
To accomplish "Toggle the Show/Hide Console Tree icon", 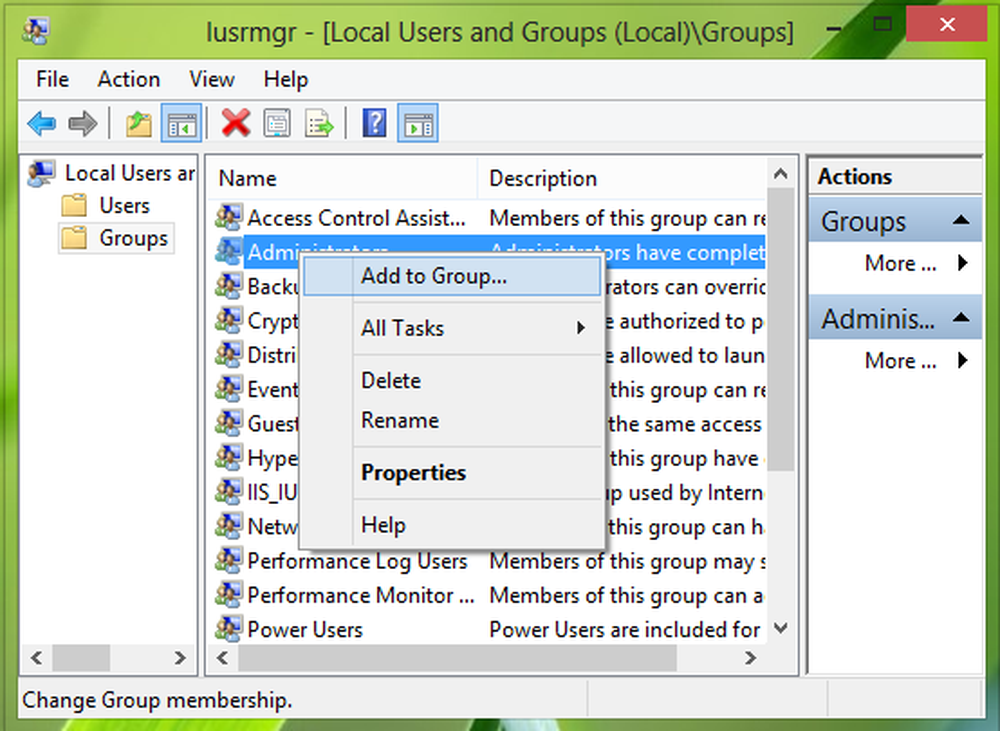I will [182, 124].
